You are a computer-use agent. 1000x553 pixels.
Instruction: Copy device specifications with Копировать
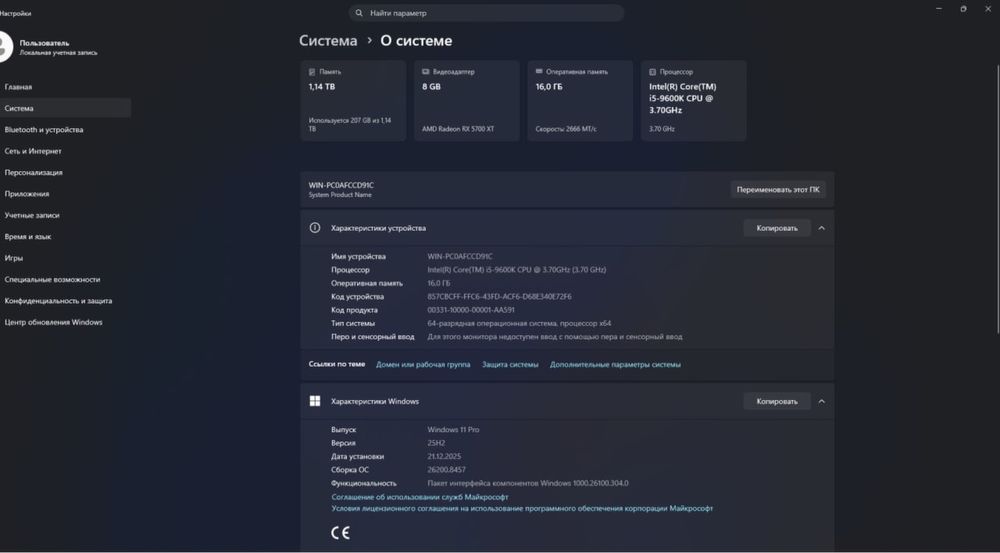coord(777,228)
